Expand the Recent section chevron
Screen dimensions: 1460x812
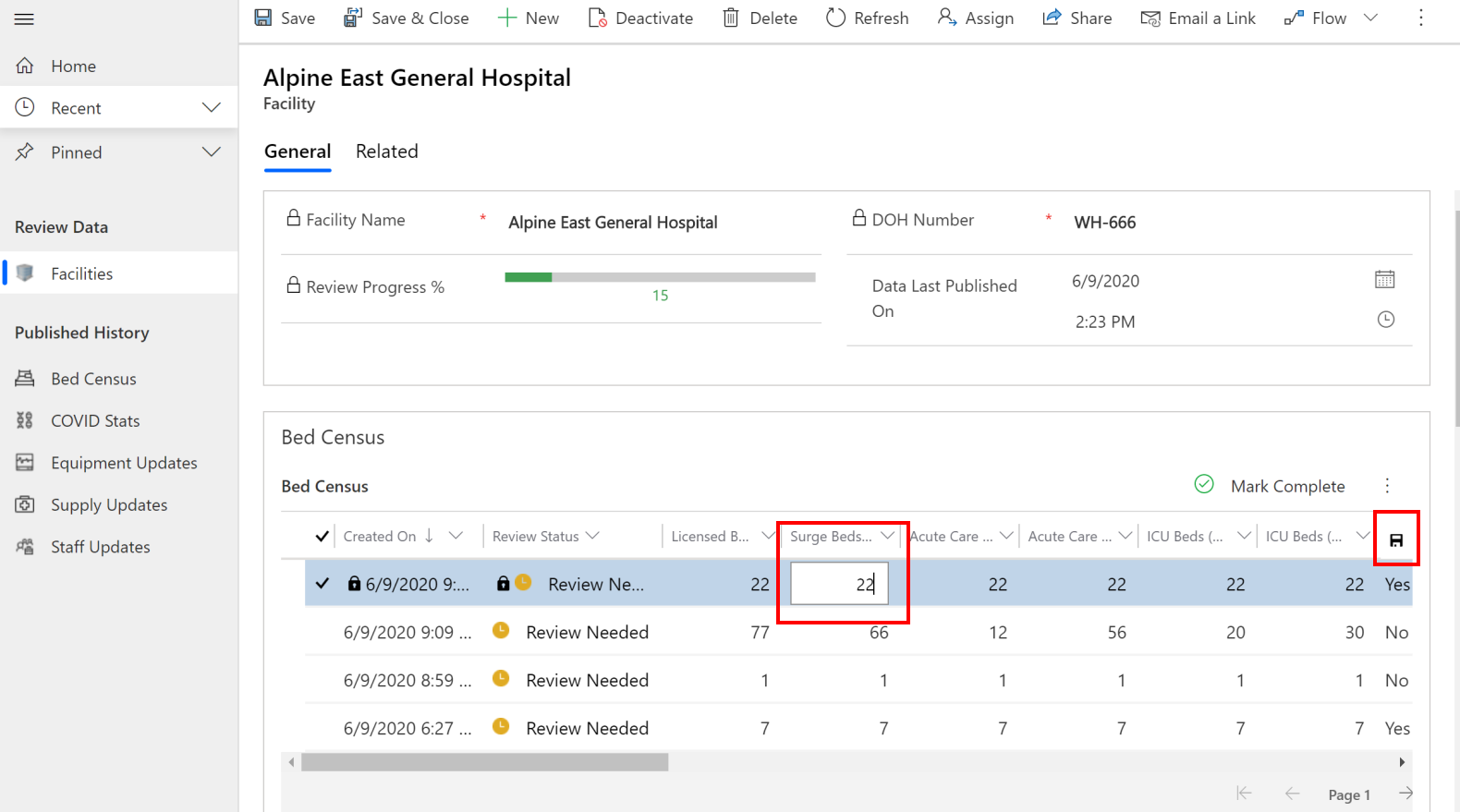coord(212,107)
